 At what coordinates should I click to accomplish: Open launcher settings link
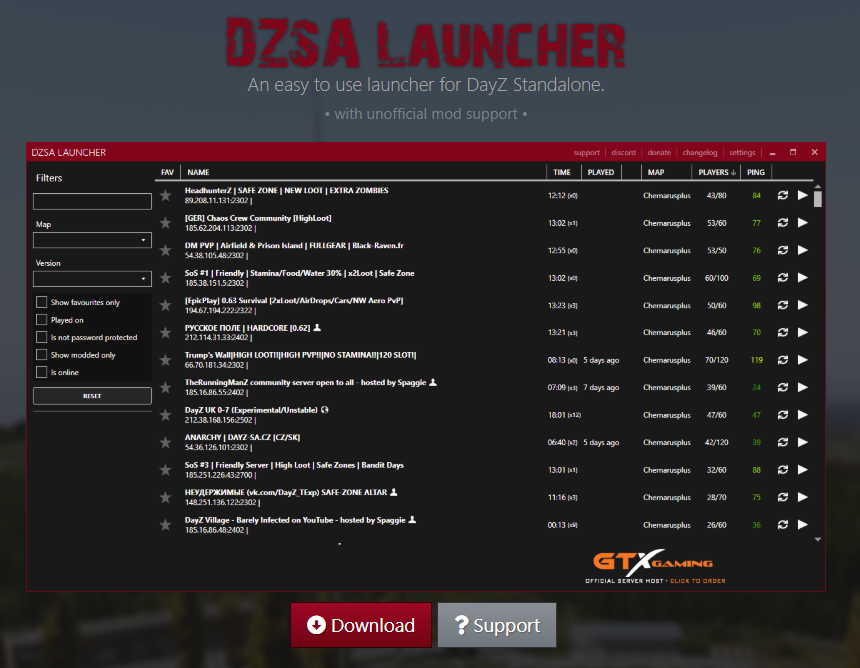pyautogui.click(x=742, y=152)
